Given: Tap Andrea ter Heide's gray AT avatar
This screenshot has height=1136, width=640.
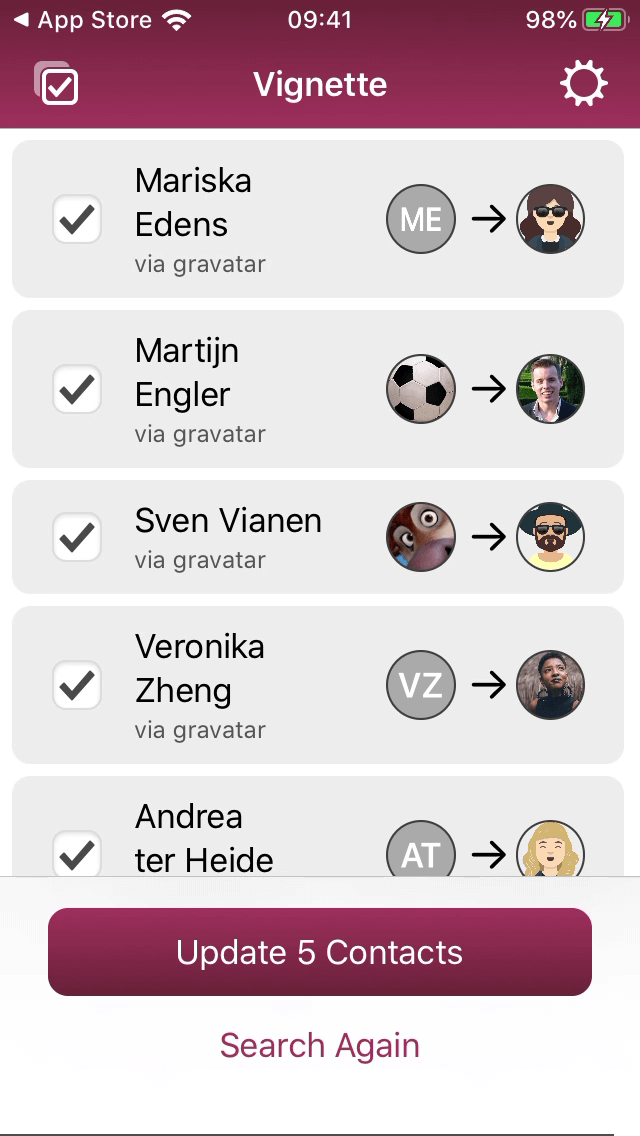Looking at the screenshot, I should (421, 849).
